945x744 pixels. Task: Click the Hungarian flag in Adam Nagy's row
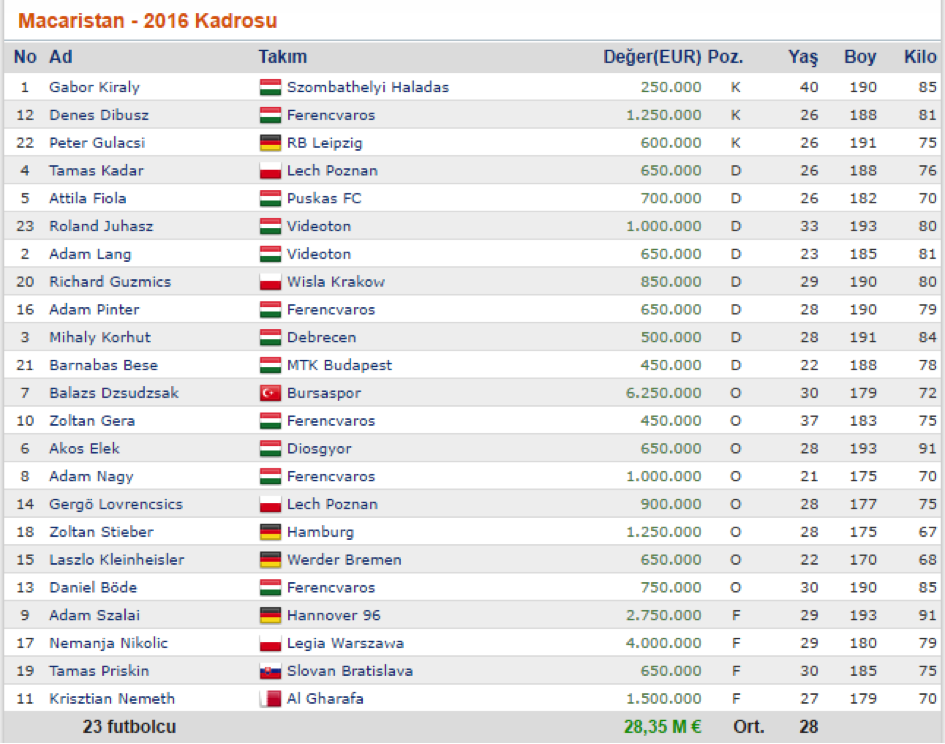click(270, 476)
